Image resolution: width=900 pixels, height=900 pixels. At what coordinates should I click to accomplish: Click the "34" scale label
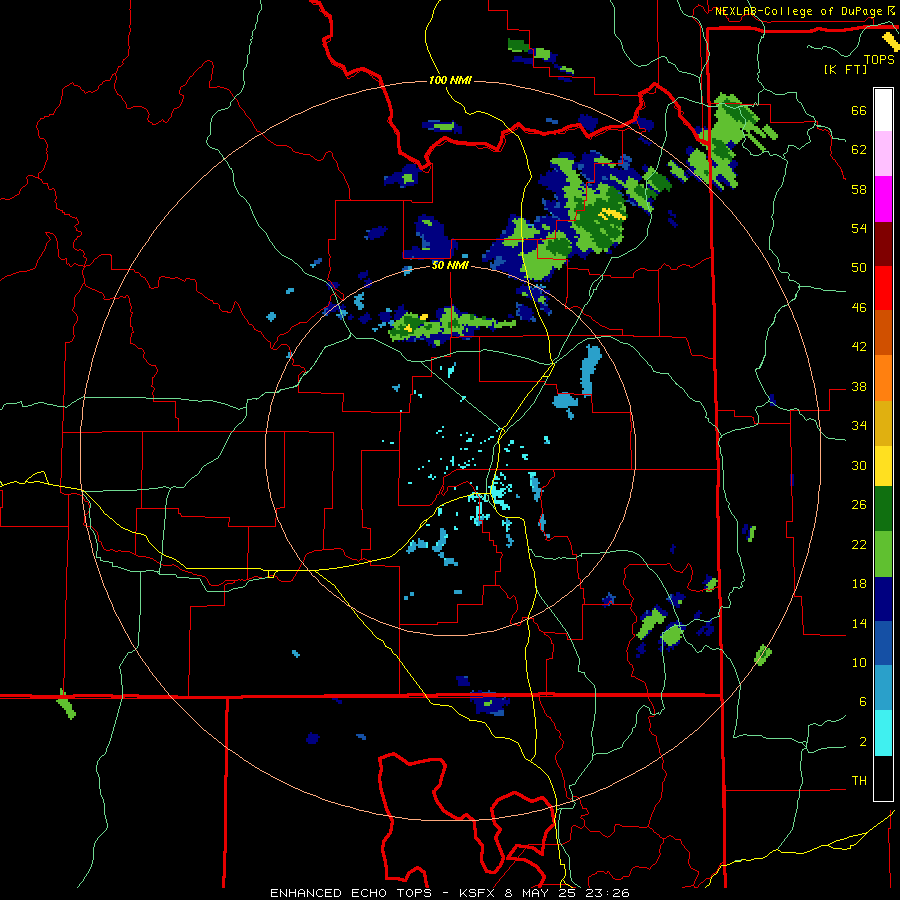click(859, 425)
